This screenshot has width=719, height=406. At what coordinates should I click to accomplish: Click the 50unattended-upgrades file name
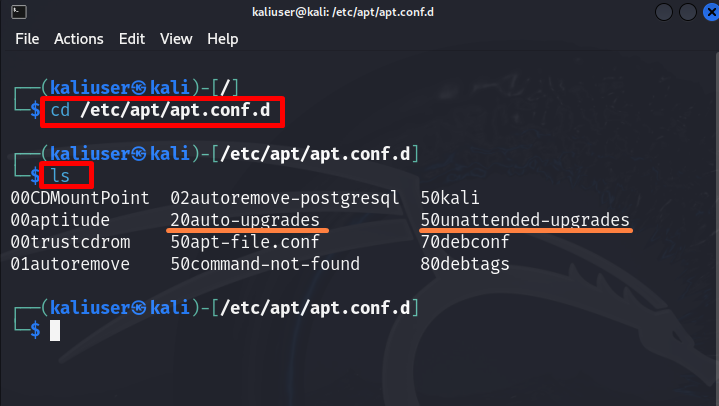525,220
